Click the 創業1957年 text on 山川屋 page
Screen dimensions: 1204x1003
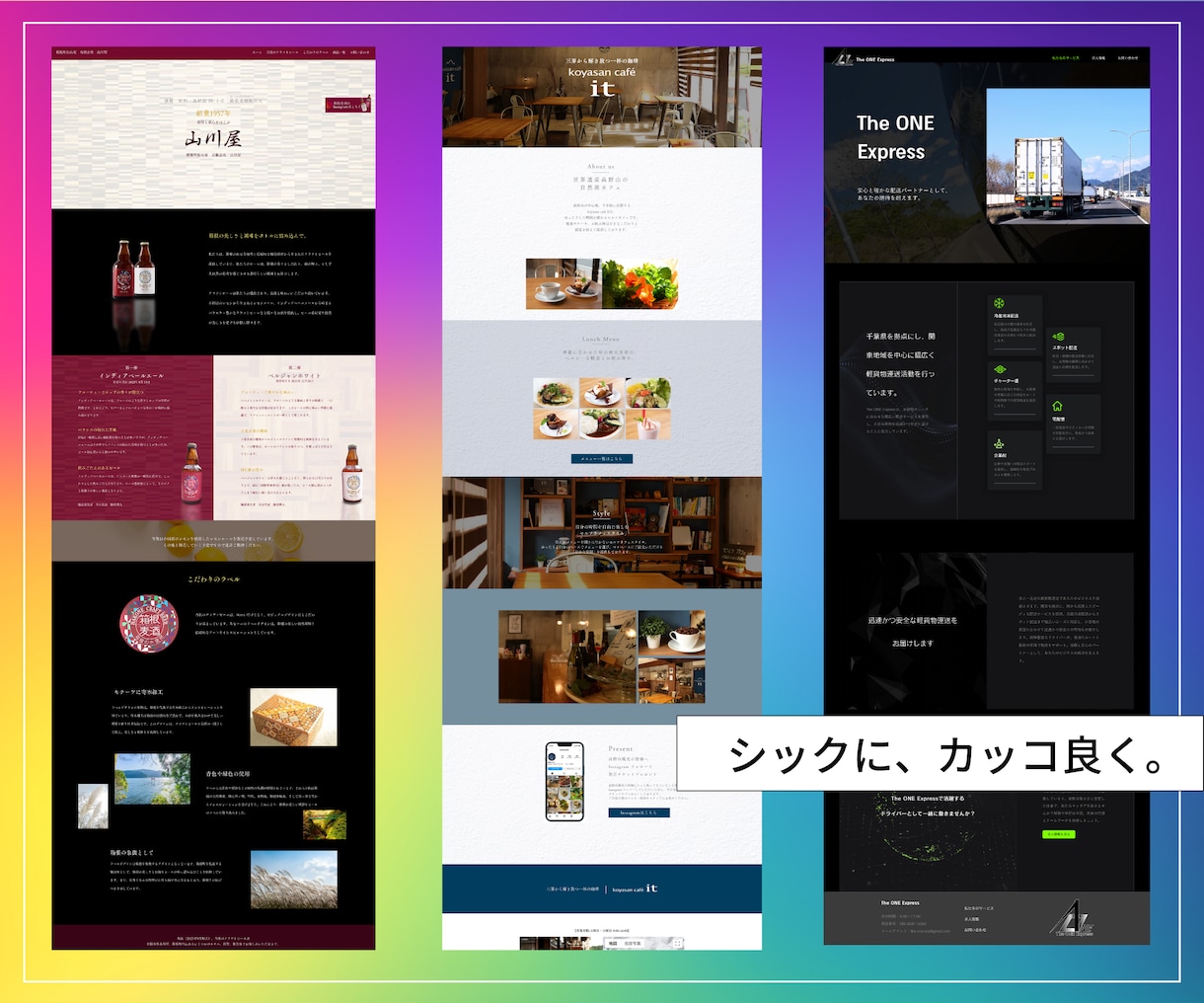pos(213,113)
